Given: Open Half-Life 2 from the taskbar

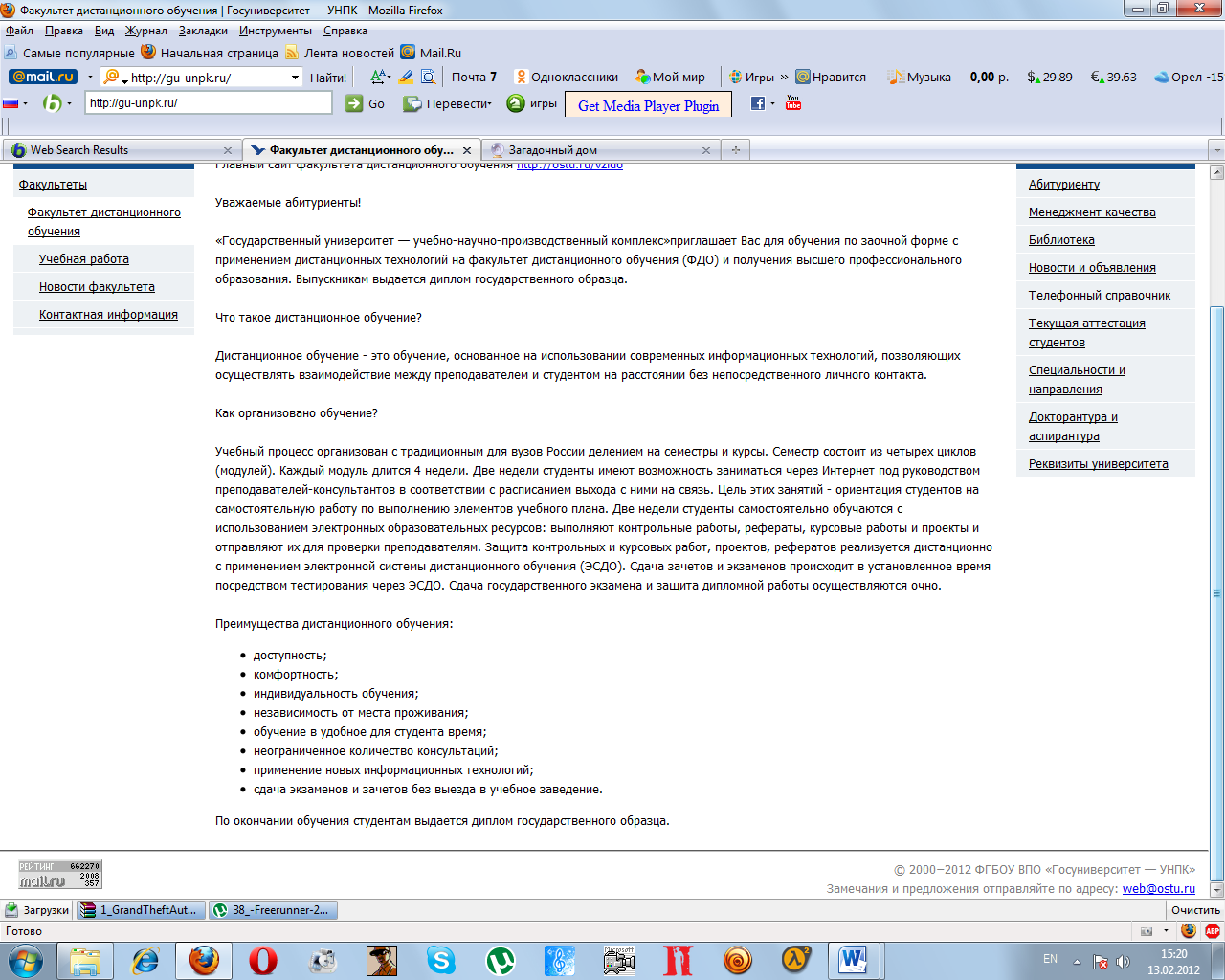Looking at the screenshot, I should (x=796, y=960).
